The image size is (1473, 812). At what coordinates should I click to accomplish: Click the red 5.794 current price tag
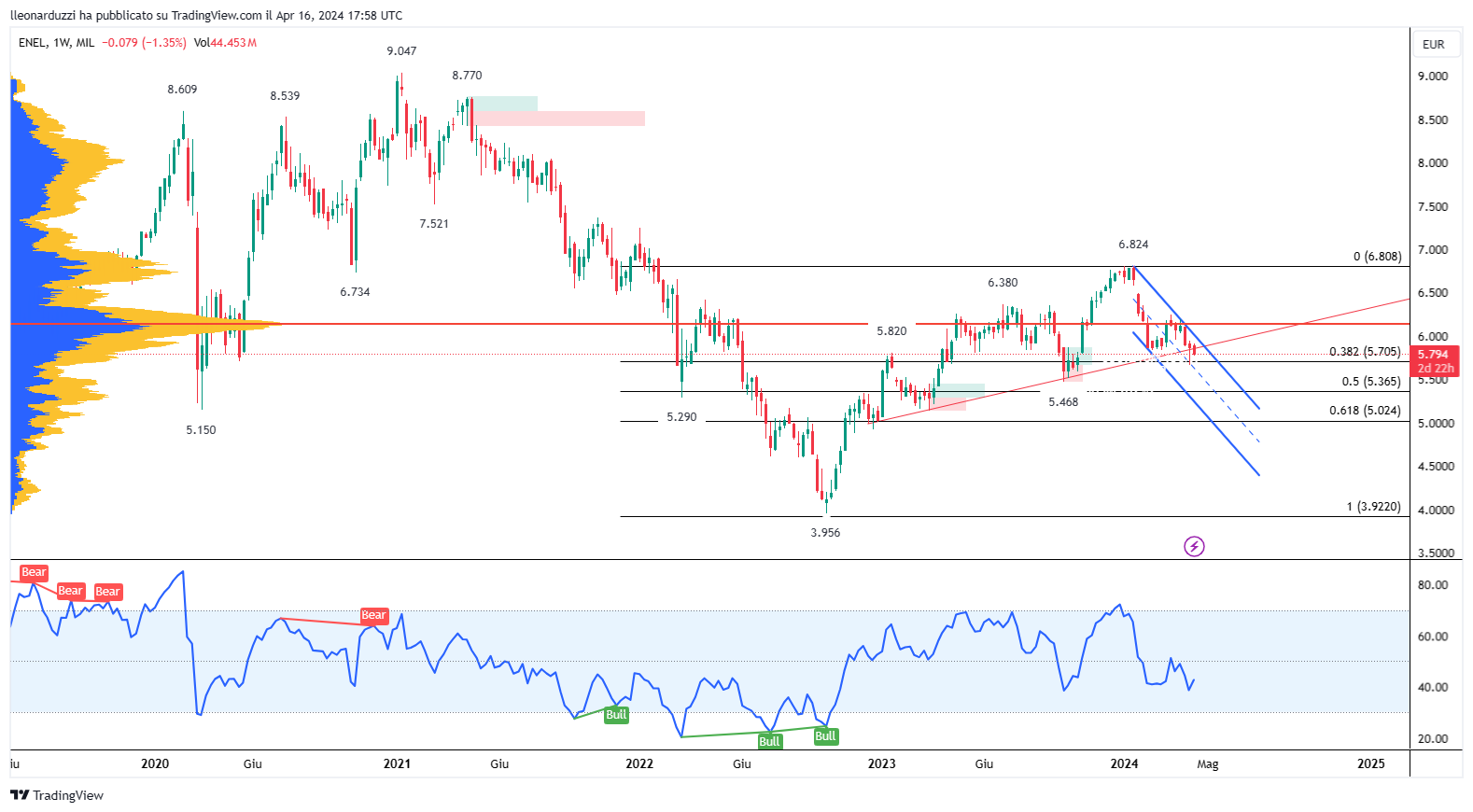click(x=1433, y=360)
